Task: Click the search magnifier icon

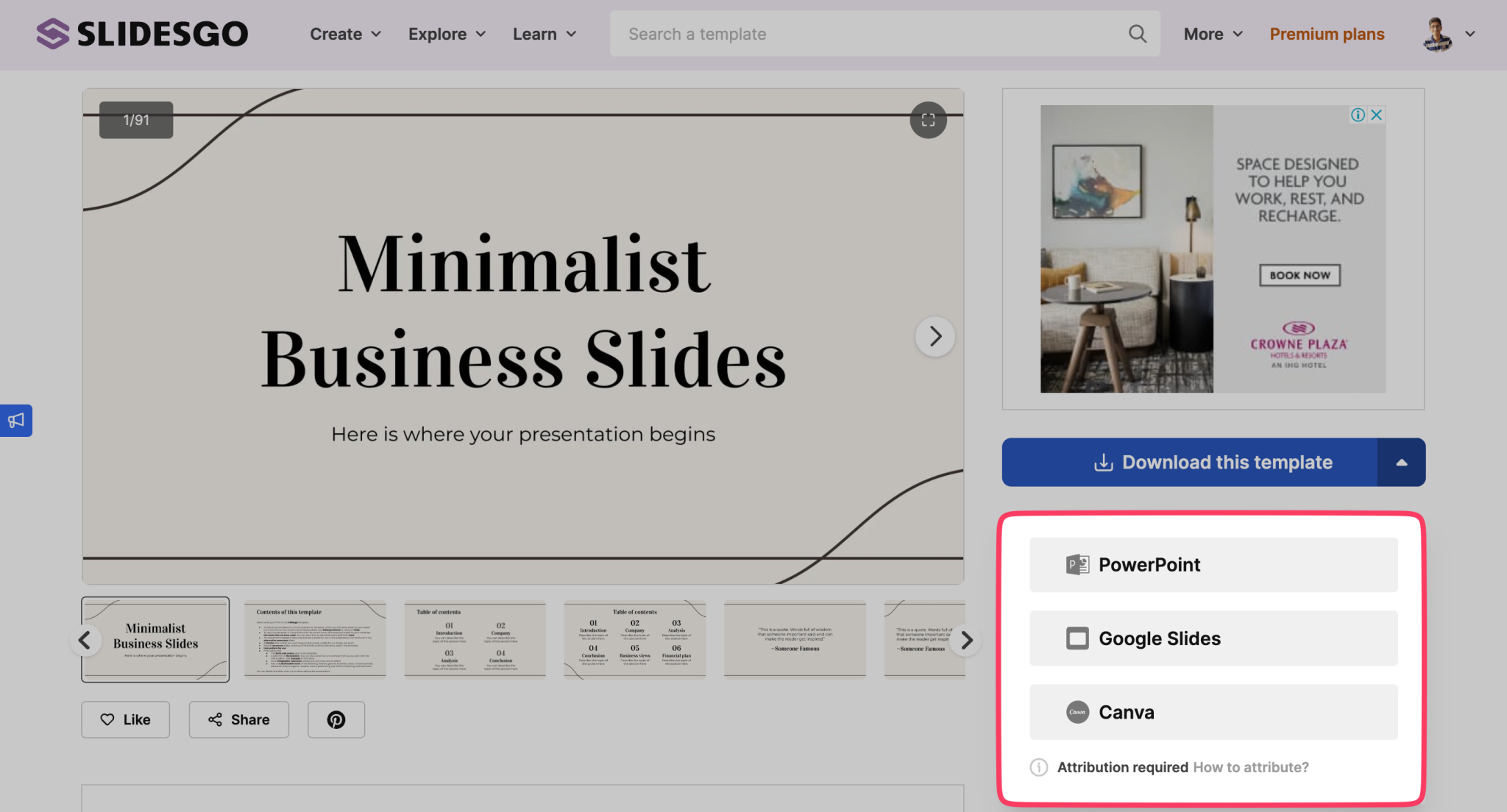Action: click(1137, 34)
